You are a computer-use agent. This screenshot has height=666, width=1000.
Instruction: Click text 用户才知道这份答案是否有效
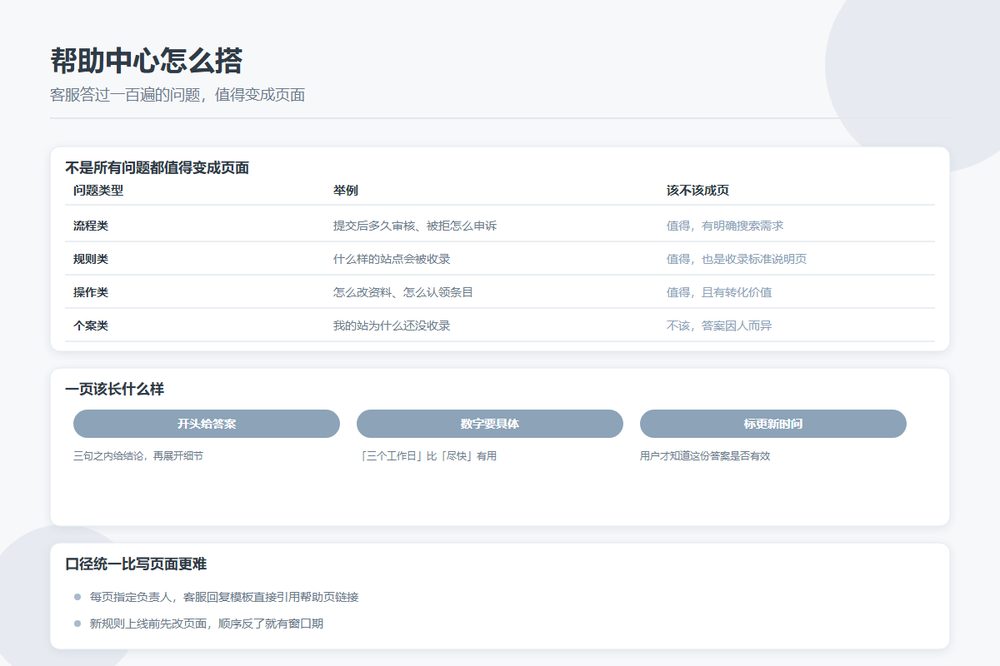[x=705, y=456]
